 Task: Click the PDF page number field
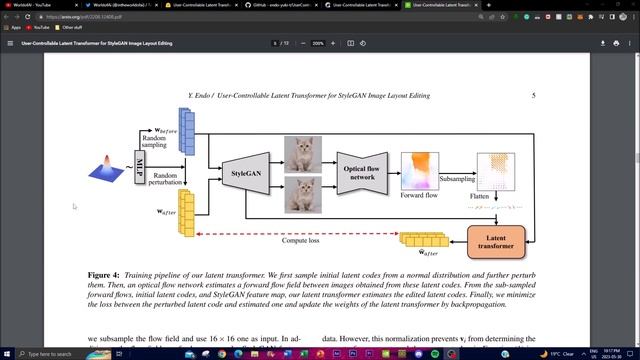click(275, 43)
